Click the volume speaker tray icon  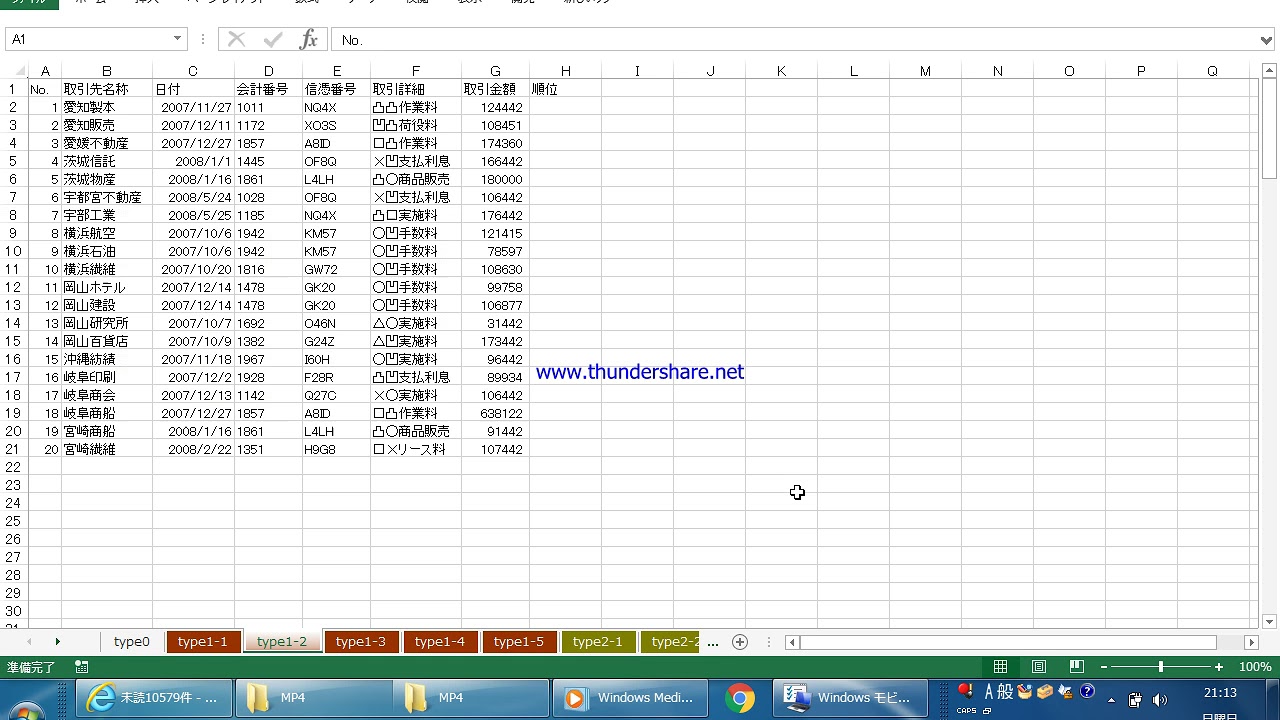pos(1160,699)
